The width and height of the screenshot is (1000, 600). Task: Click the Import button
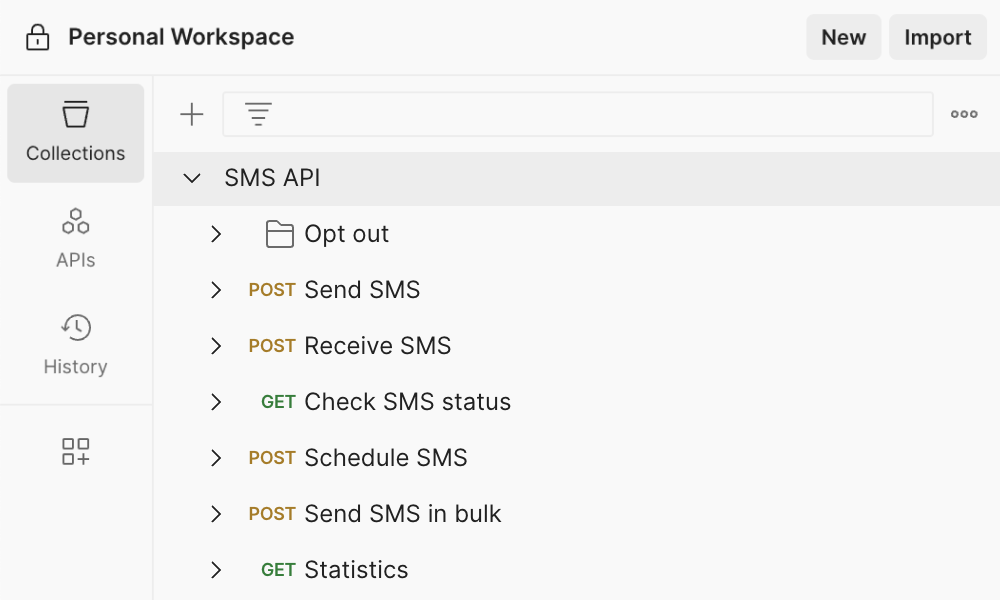pyautogui.click(x=937, y=38)
